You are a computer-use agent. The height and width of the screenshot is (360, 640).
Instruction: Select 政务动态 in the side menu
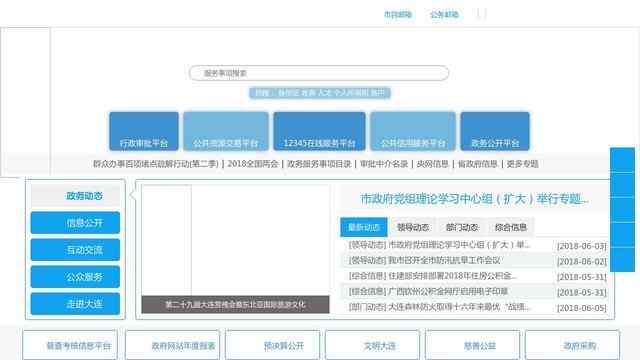point(76,196)
